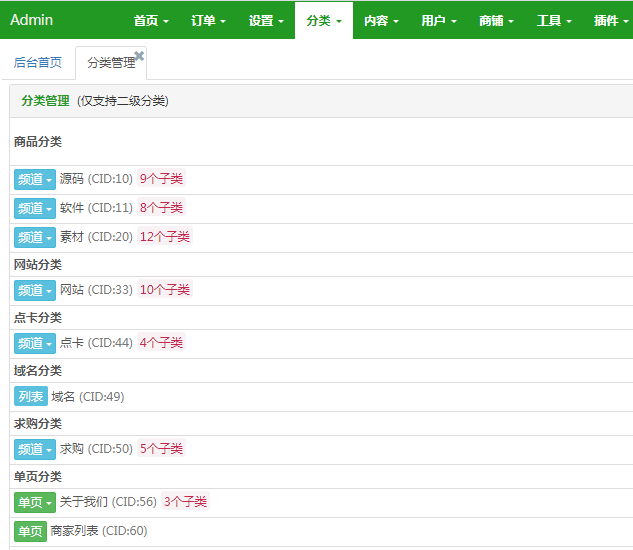Click the 求购分类 section heading
This screenshot has height=550, width=633.
coord(38,424)
